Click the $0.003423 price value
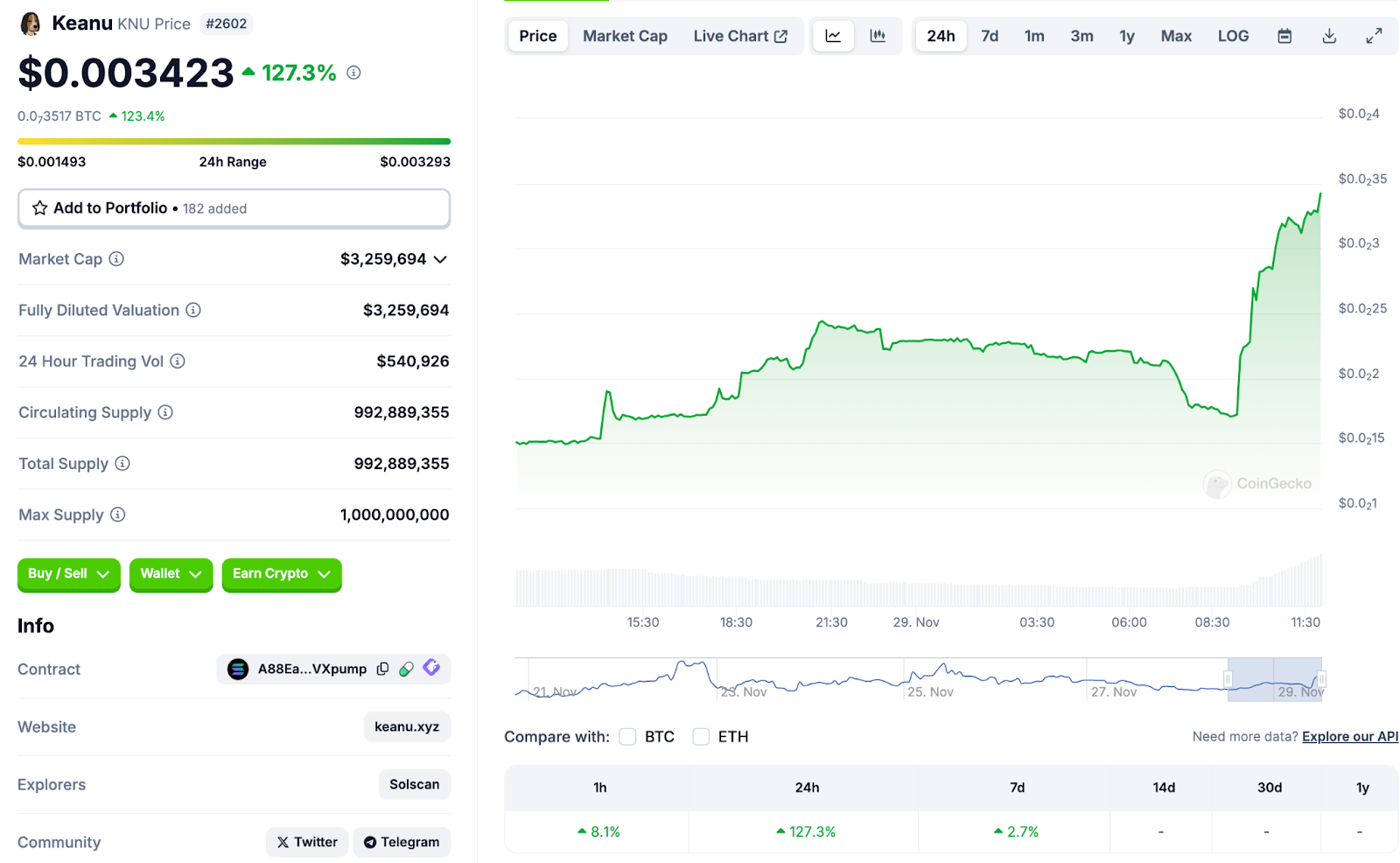The image size is (1400, 863). (126, 73)
